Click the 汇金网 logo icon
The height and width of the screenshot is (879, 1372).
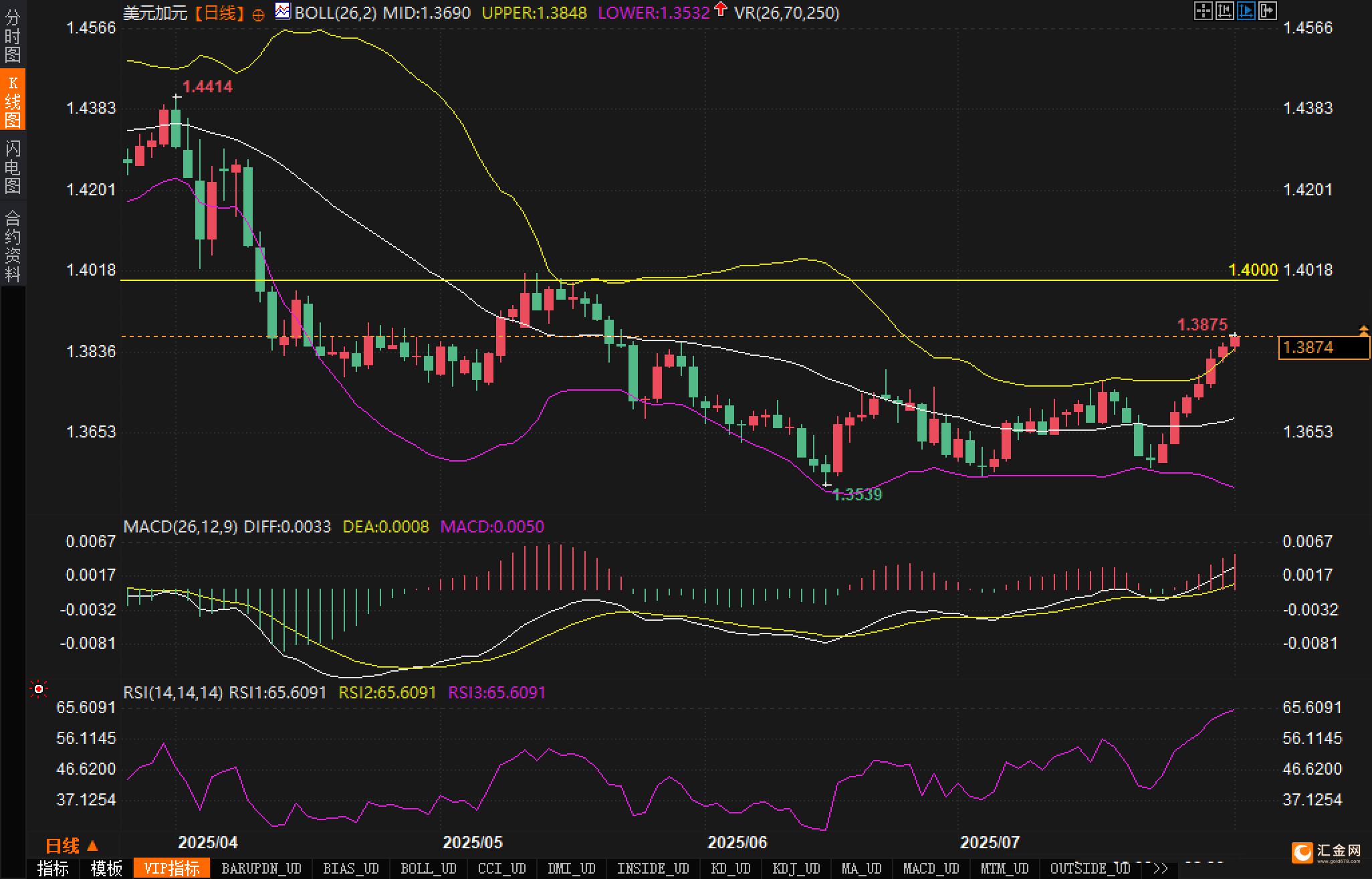point(1302,852)
